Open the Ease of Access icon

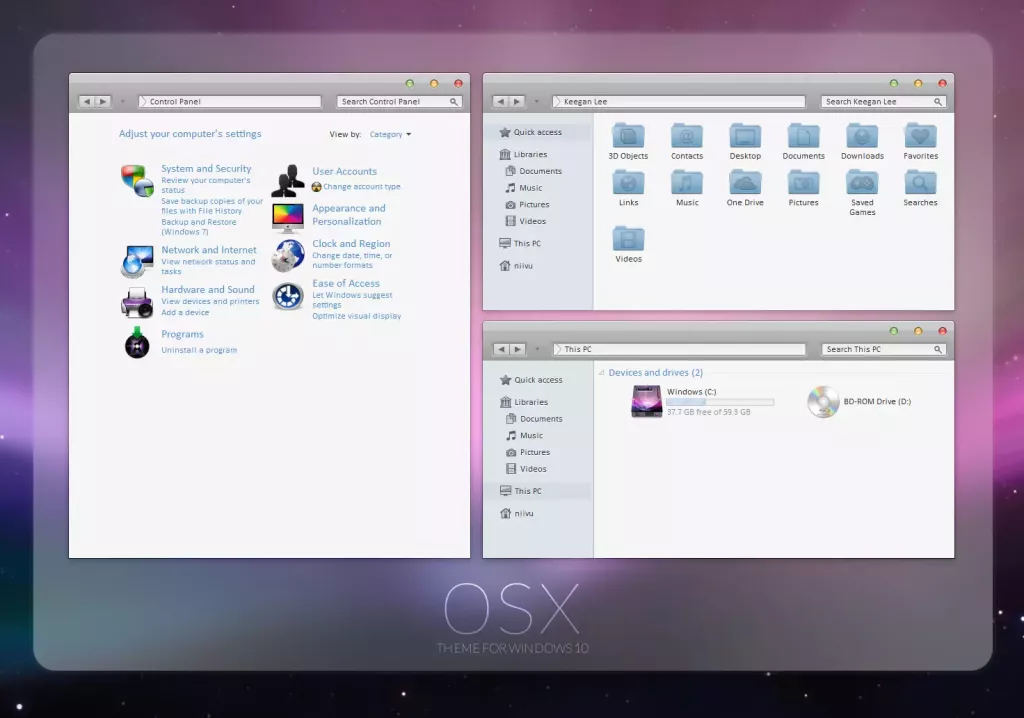288,295
